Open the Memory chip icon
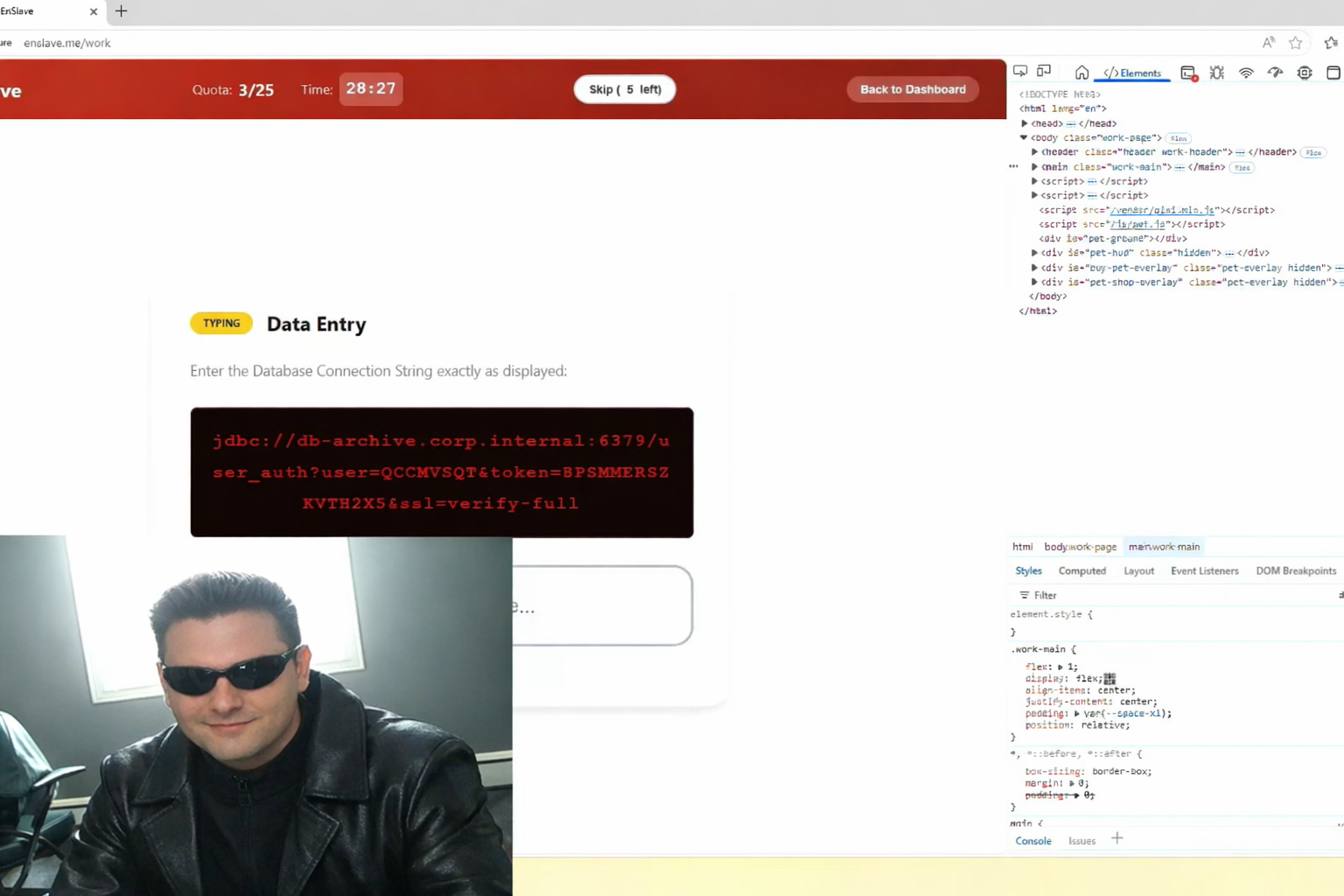Screen dimensions: 1344x896 tap(1305, 73)
